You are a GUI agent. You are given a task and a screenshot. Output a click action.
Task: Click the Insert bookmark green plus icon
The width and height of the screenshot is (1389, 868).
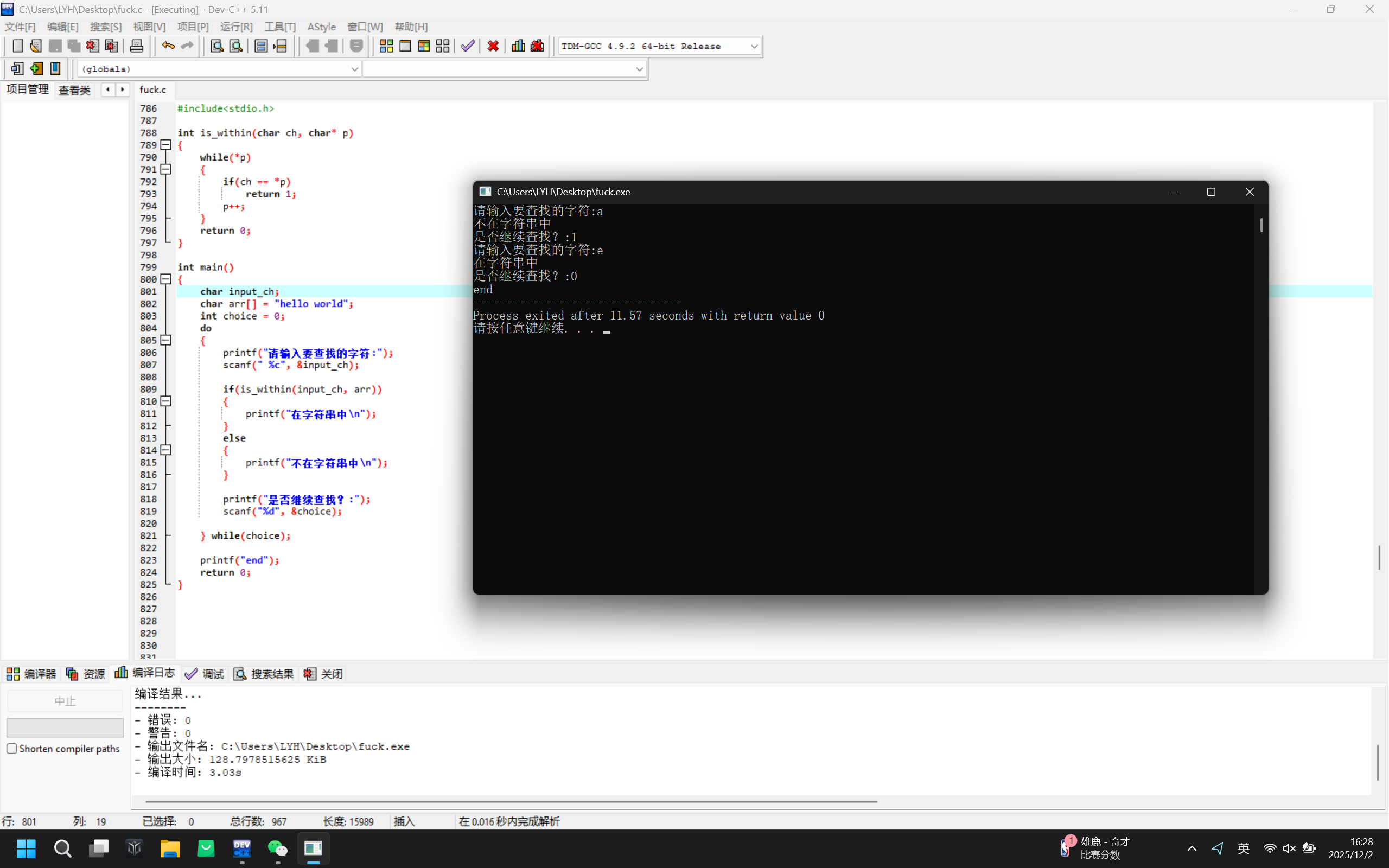coord(36,69)
